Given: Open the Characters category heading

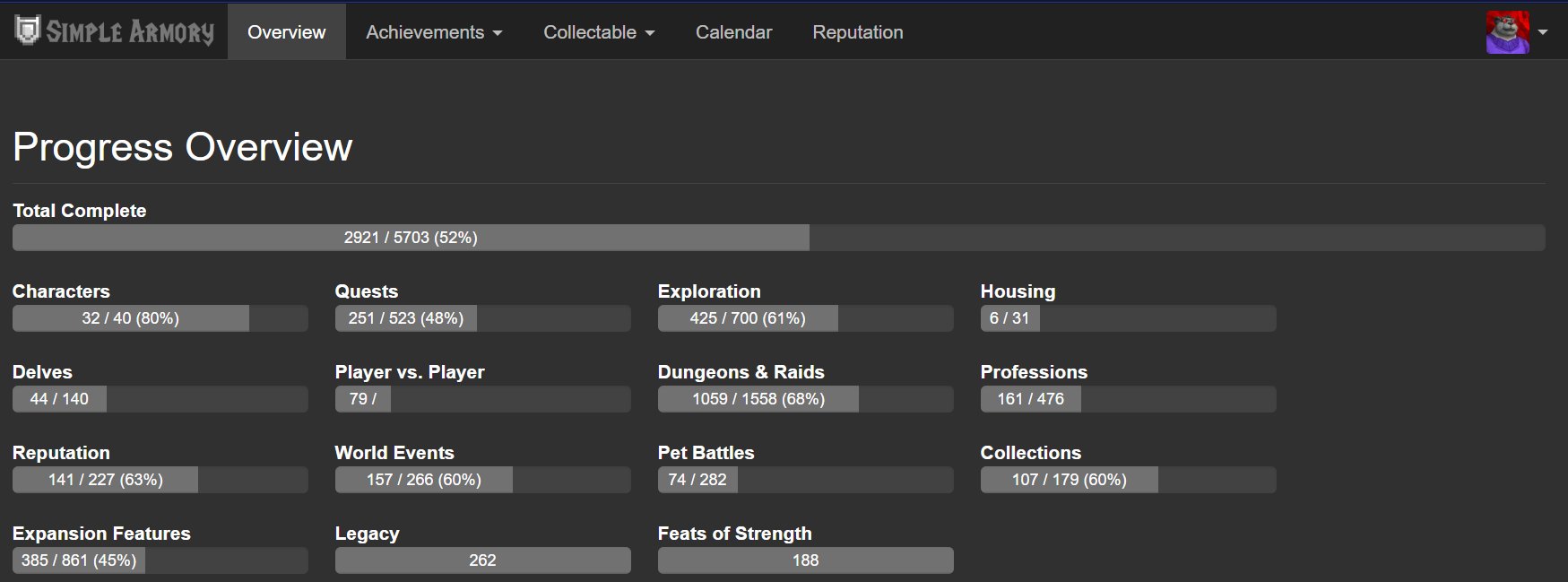Looking at the screenshot, I should (61, 291).
